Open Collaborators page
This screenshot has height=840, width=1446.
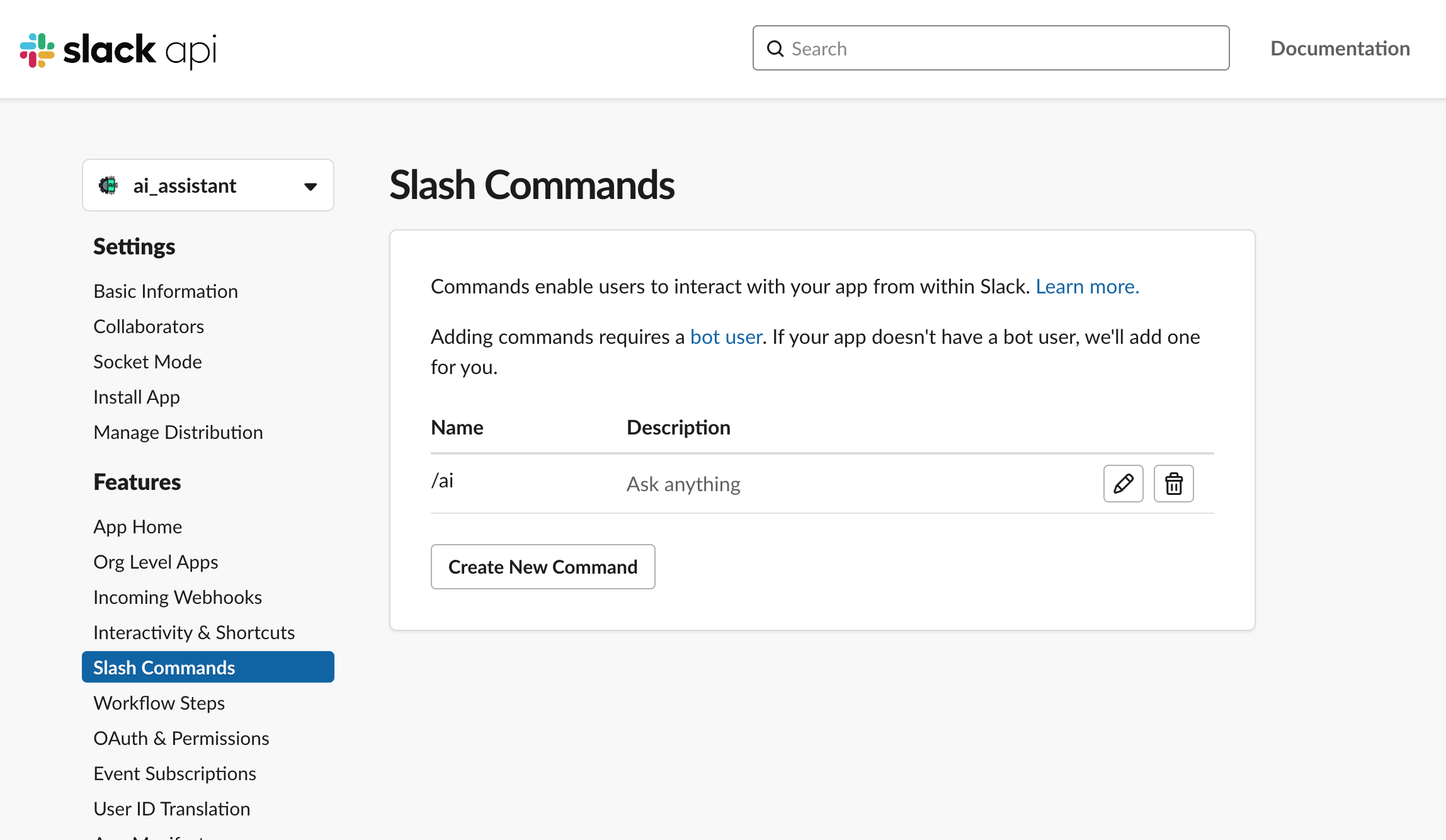point(149,327)
